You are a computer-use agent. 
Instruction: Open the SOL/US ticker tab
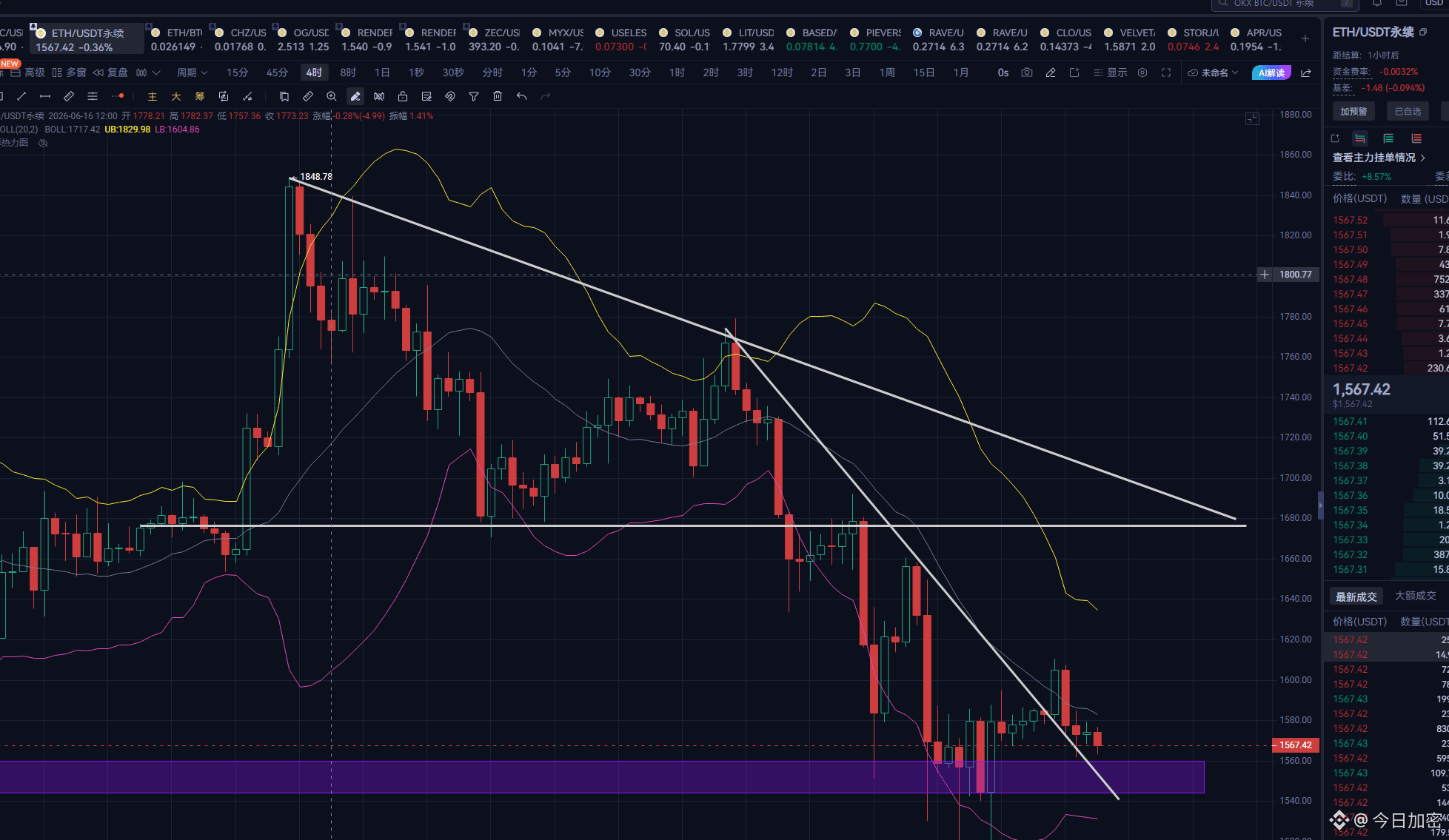pos(685,39)
